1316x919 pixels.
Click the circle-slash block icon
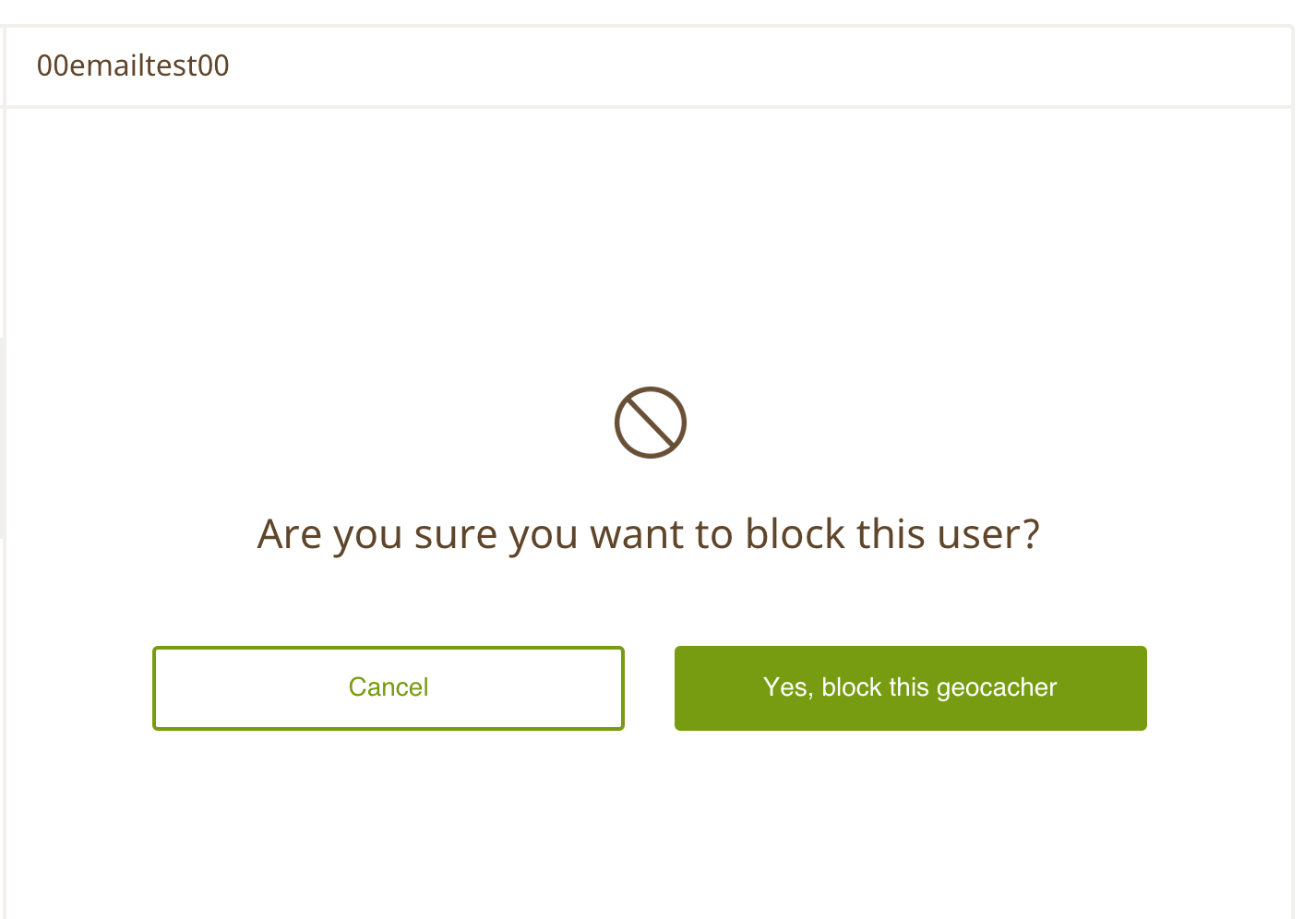(x=650, y=423)
